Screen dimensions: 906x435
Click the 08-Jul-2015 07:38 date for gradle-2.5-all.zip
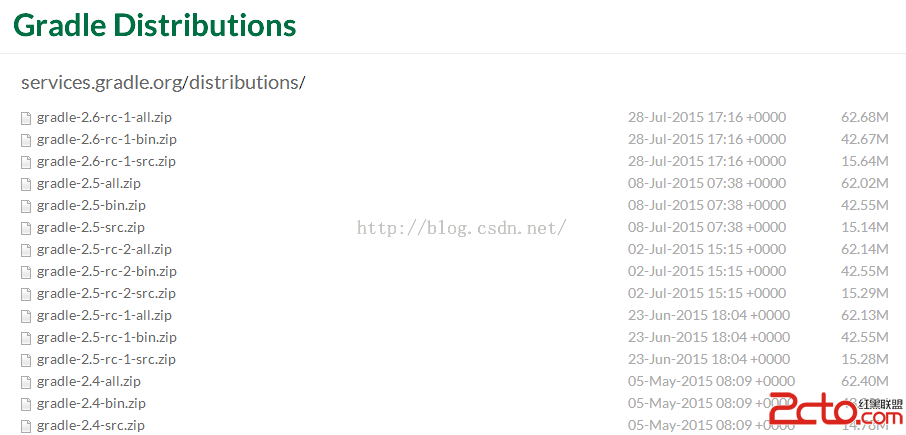pyautogui.click(x=707, y=183)
